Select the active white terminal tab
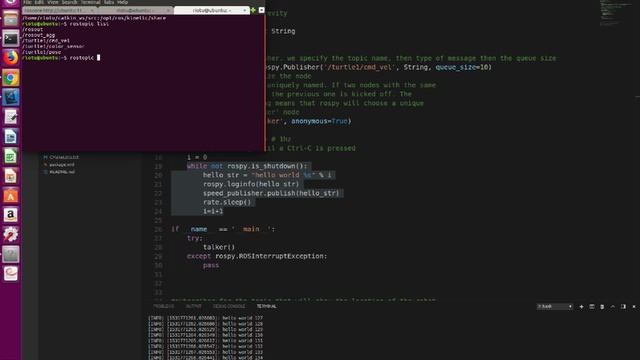 pyautogui.click(x=211, y=10)
